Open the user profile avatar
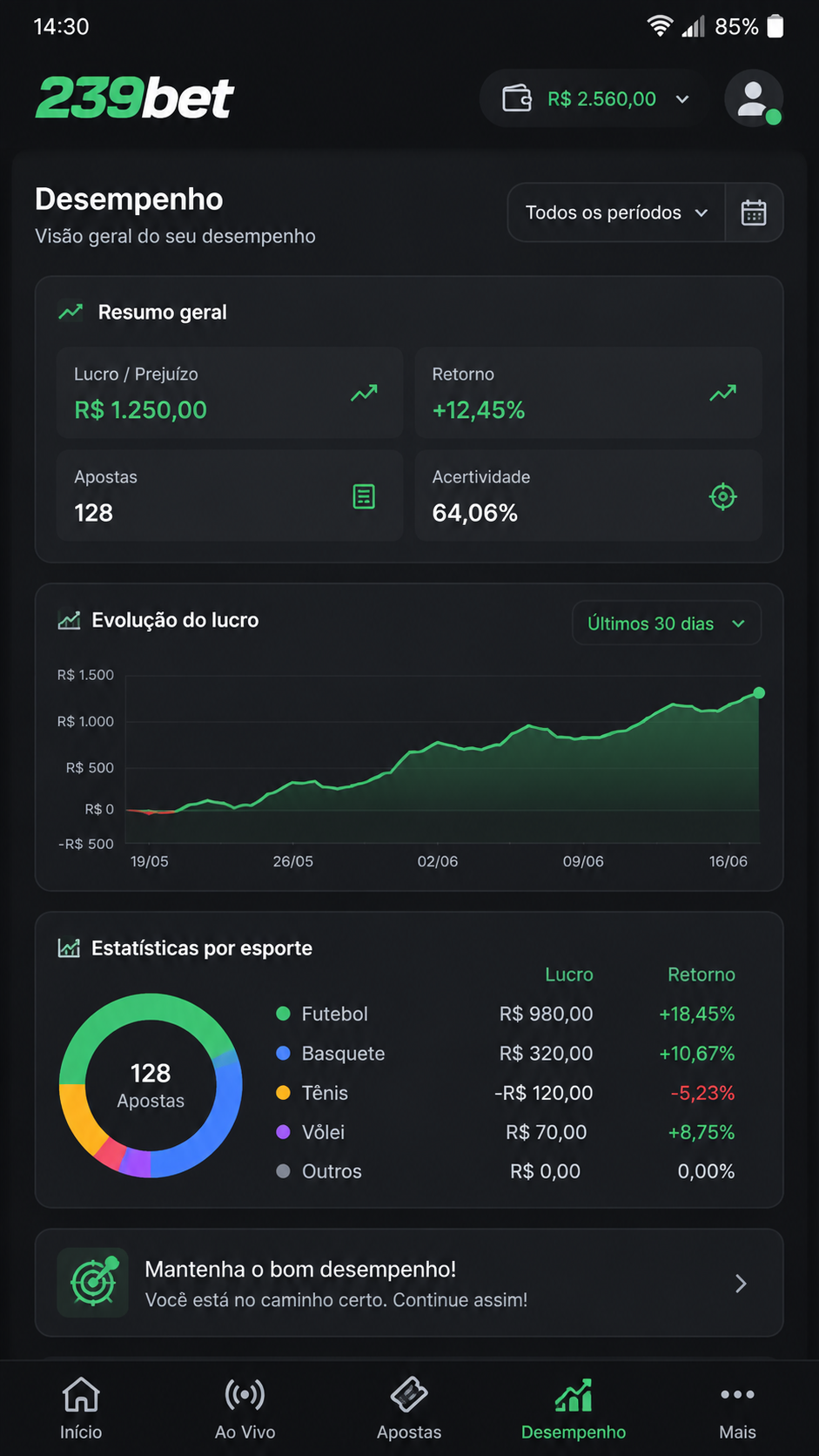This screenshot has width=819, height=1456. click(x=754, y=98)
